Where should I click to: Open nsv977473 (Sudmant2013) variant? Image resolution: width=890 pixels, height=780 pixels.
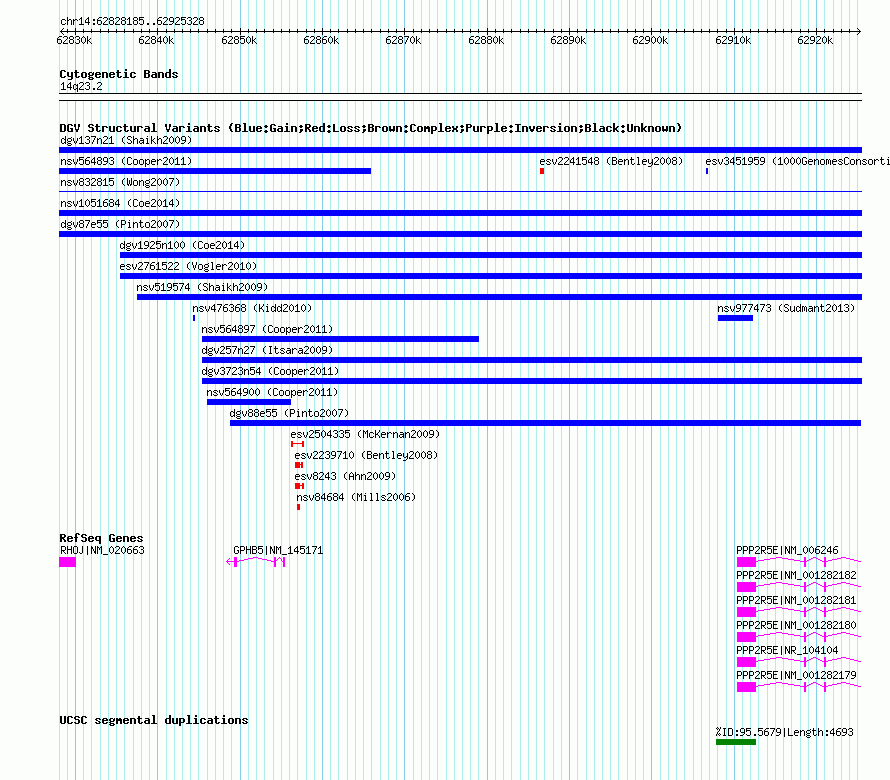tap(786, 308)
